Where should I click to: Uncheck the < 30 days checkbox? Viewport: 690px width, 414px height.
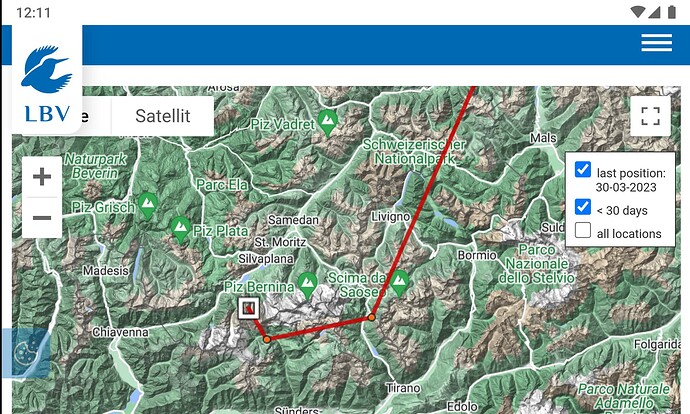click(x=583, y=207)
